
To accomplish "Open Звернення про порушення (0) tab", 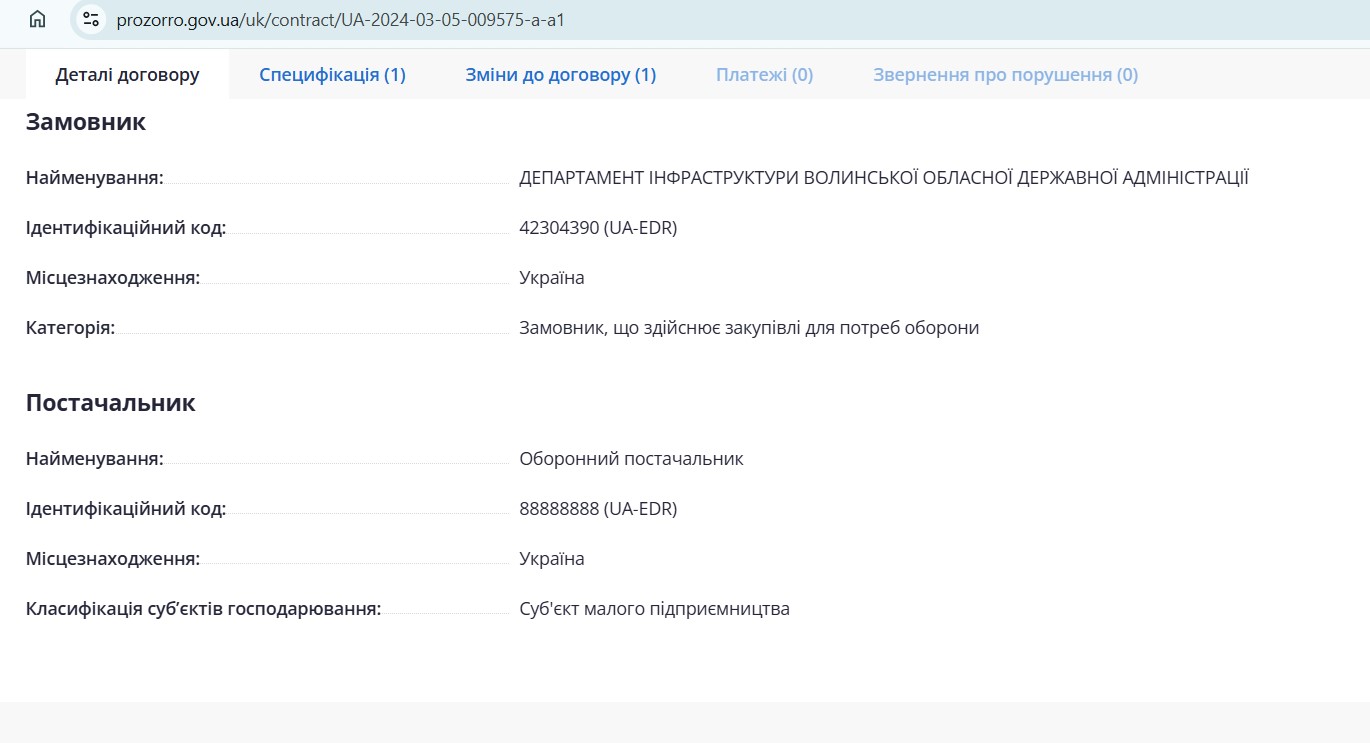I will (x=1005, y=75).
